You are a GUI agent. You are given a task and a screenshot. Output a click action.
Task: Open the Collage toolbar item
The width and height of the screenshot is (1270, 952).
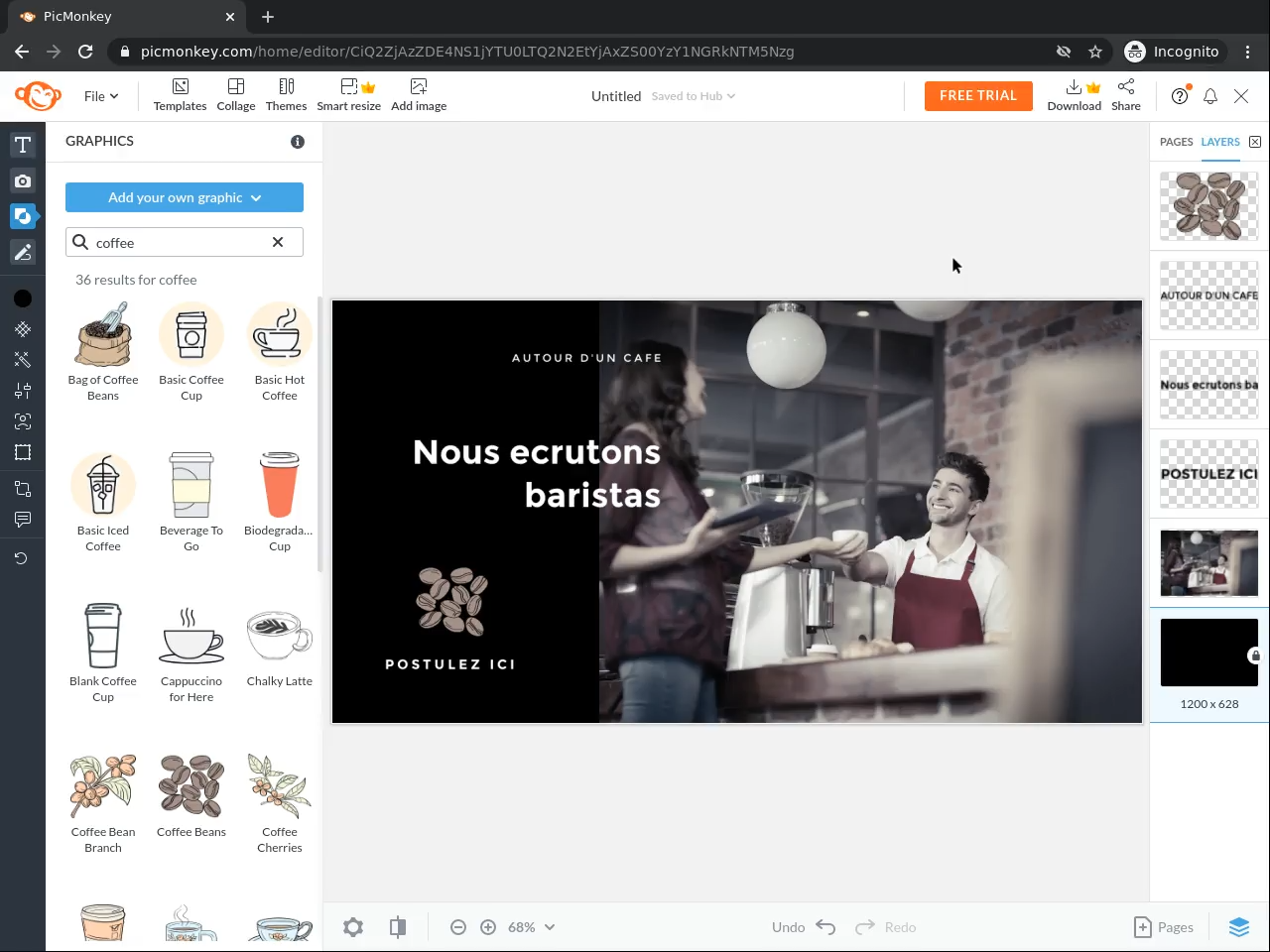pos(236,95)
